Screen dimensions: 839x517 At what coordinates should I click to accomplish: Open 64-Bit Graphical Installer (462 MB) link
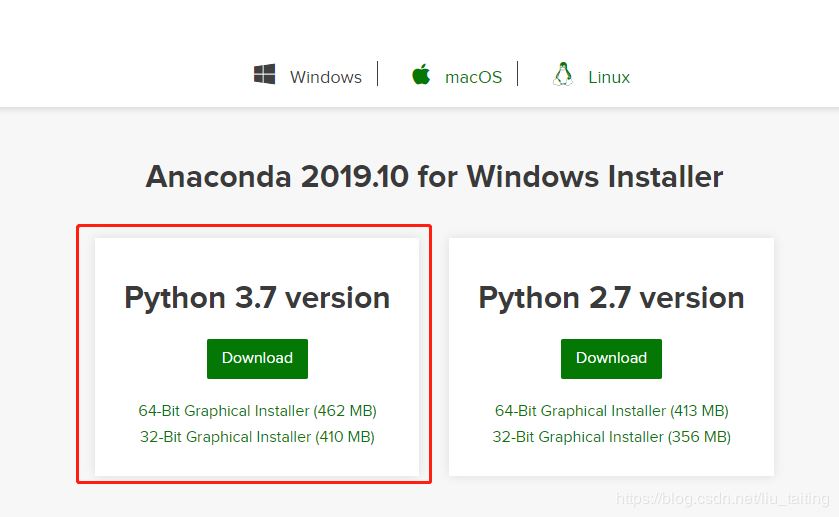(x=257, y=411)
